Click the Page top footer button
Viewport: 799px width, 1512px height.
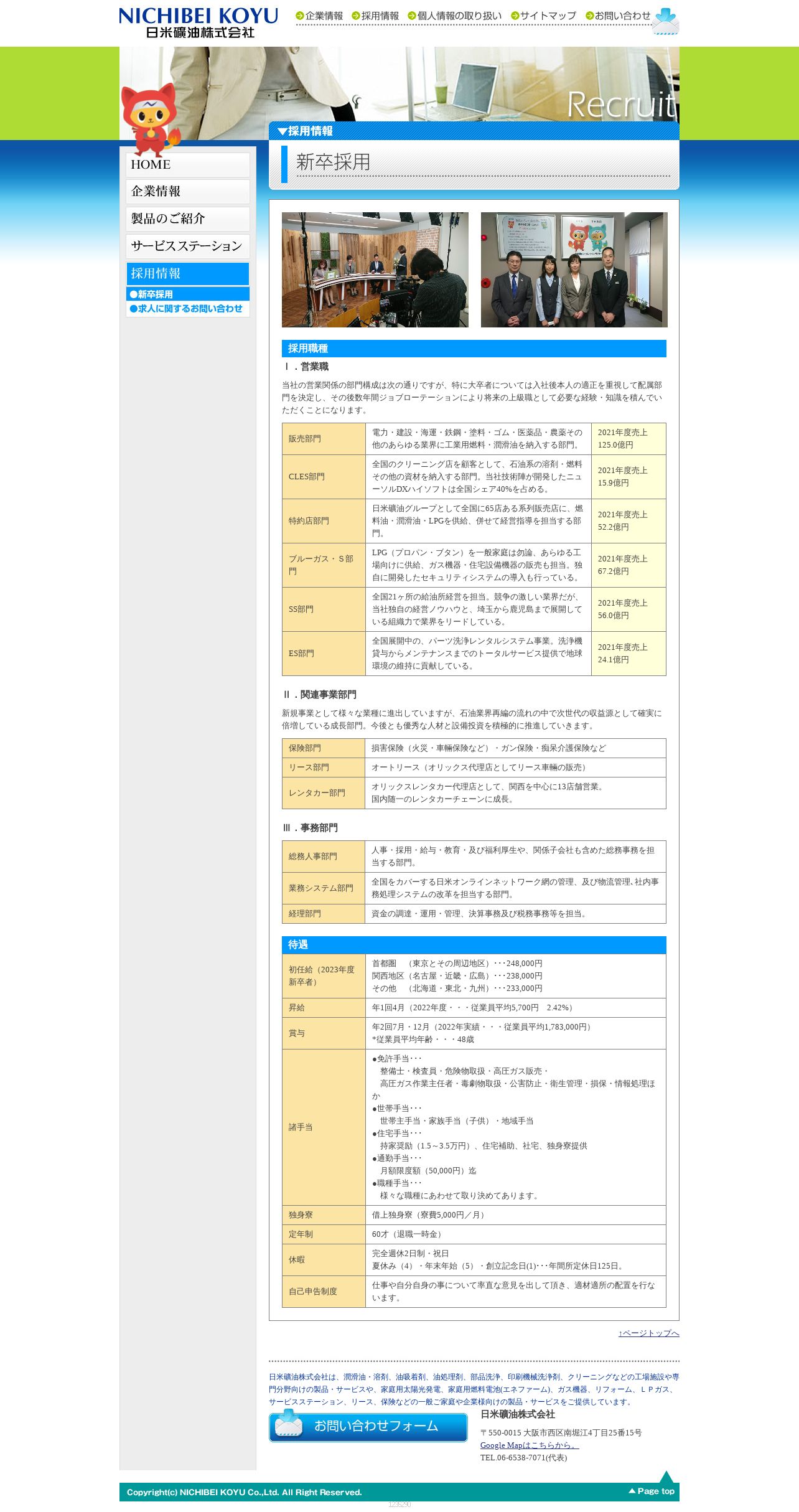click(652, 1491)
